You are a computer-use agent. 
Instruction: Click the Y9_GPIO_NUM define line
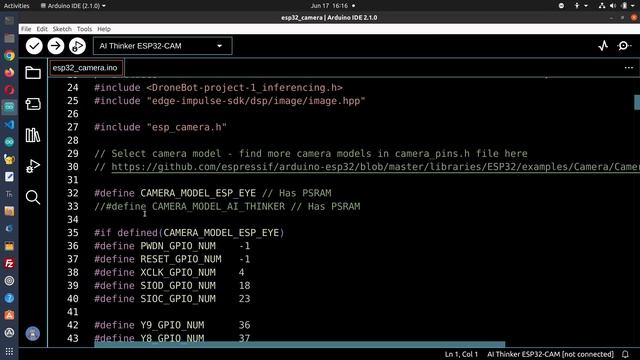pyautogui.click(x=172, y=325)
